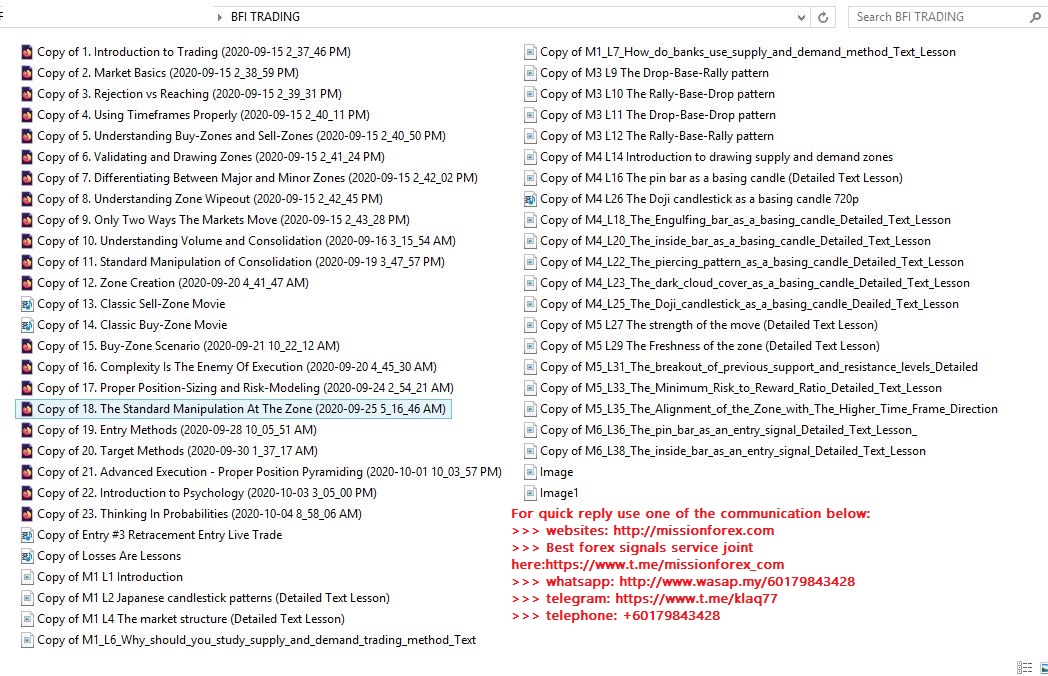1048x676 pixels.
Task: Click the icon of 'Copy of 19. Entry Methods'
Action: (27, 430)
